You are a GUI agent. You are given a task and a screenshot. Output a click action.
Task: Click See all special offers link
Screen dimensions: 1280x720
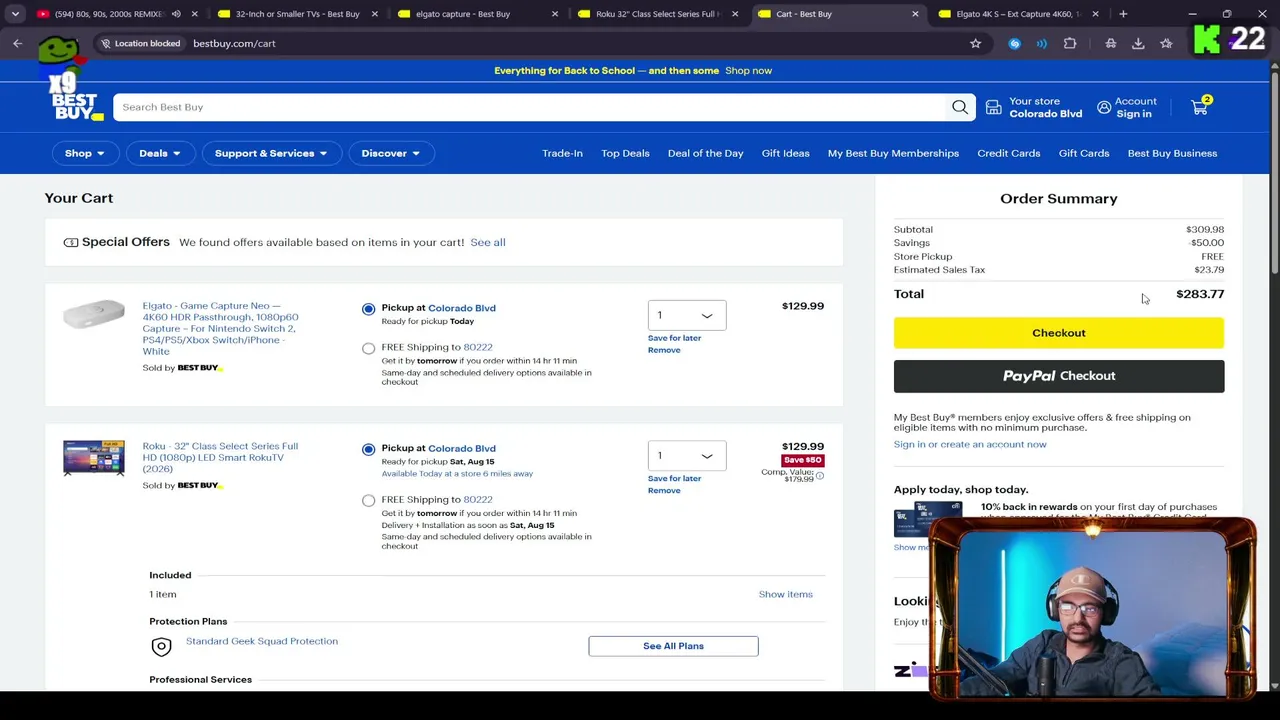[487, 242]
